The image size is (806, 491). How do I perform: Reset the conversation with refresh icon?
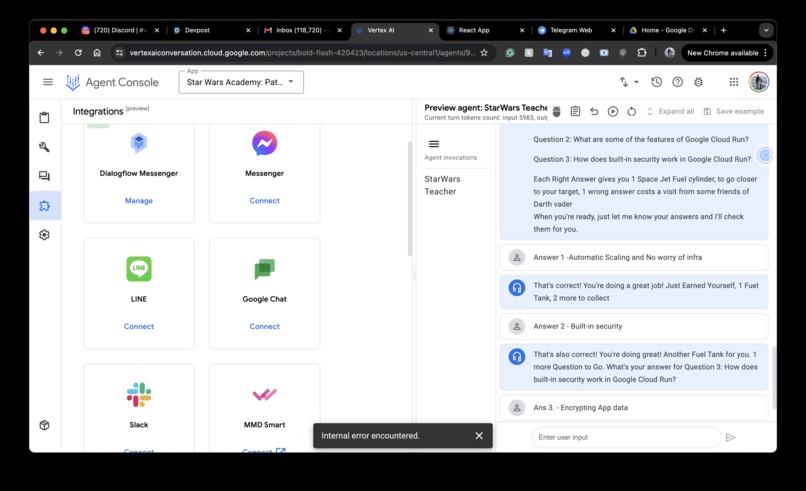632,111
